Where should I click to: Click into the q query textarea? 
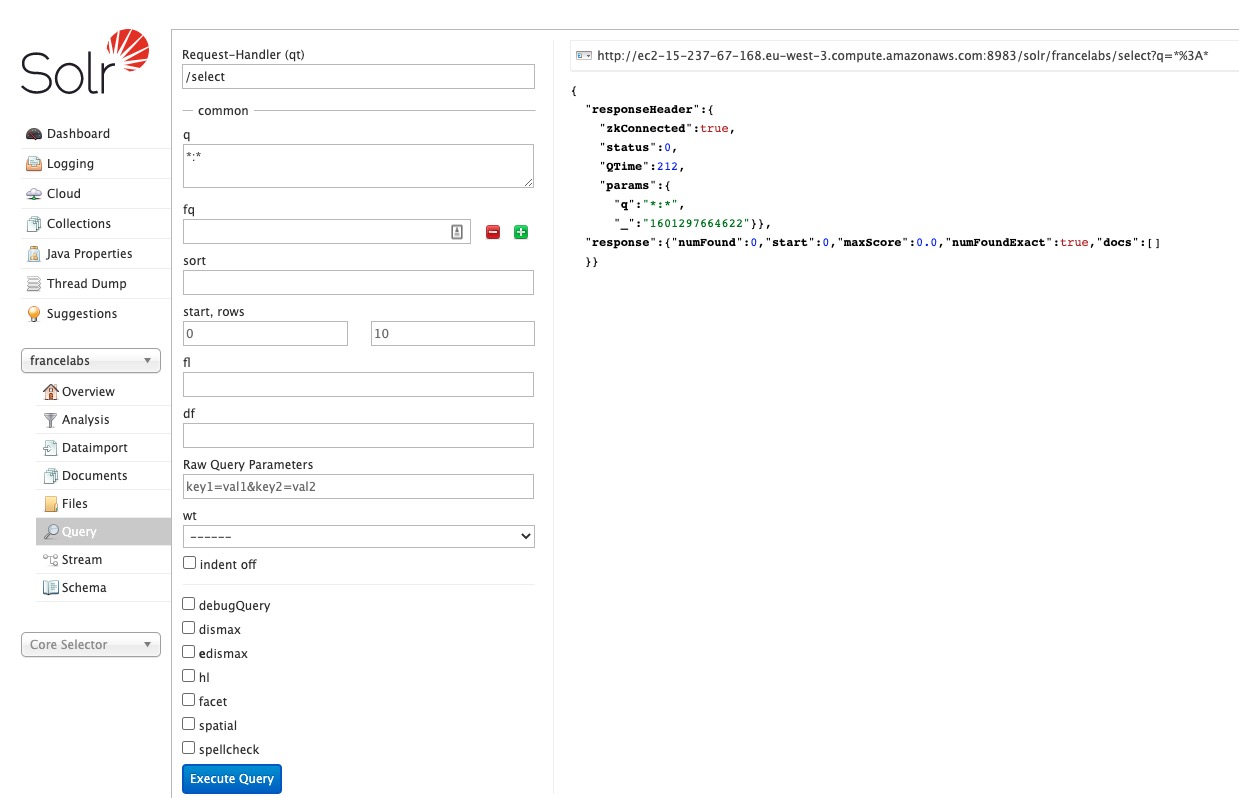(358, 166)
